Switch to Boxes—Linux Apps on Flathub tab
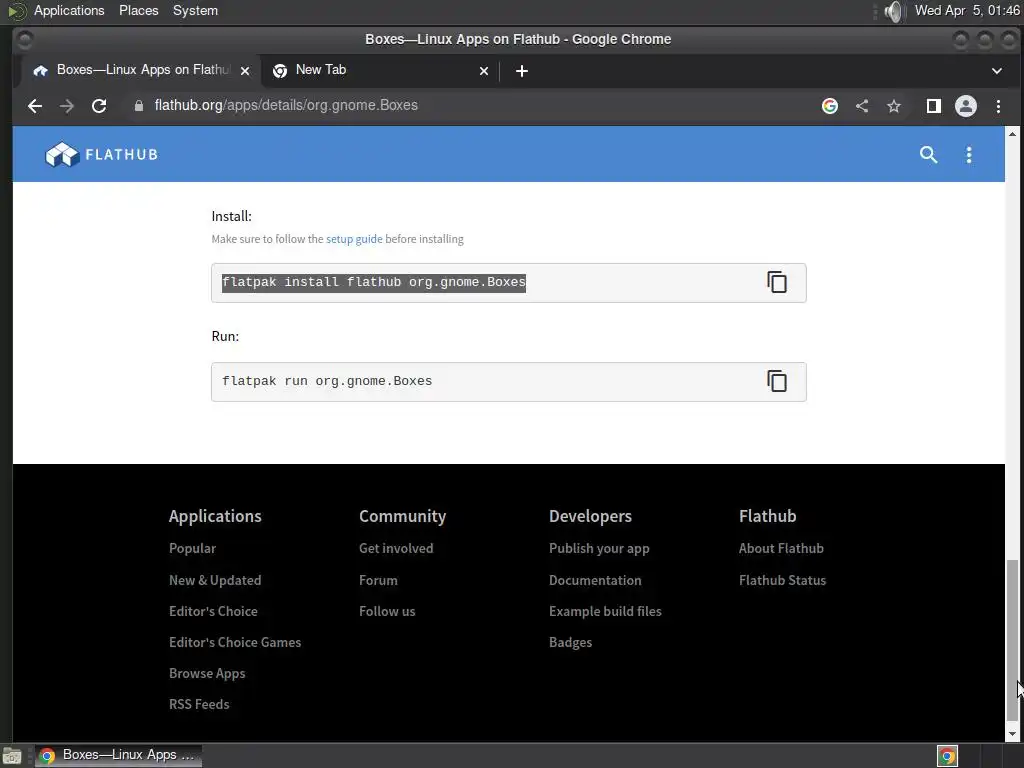 tap(141, 71)
